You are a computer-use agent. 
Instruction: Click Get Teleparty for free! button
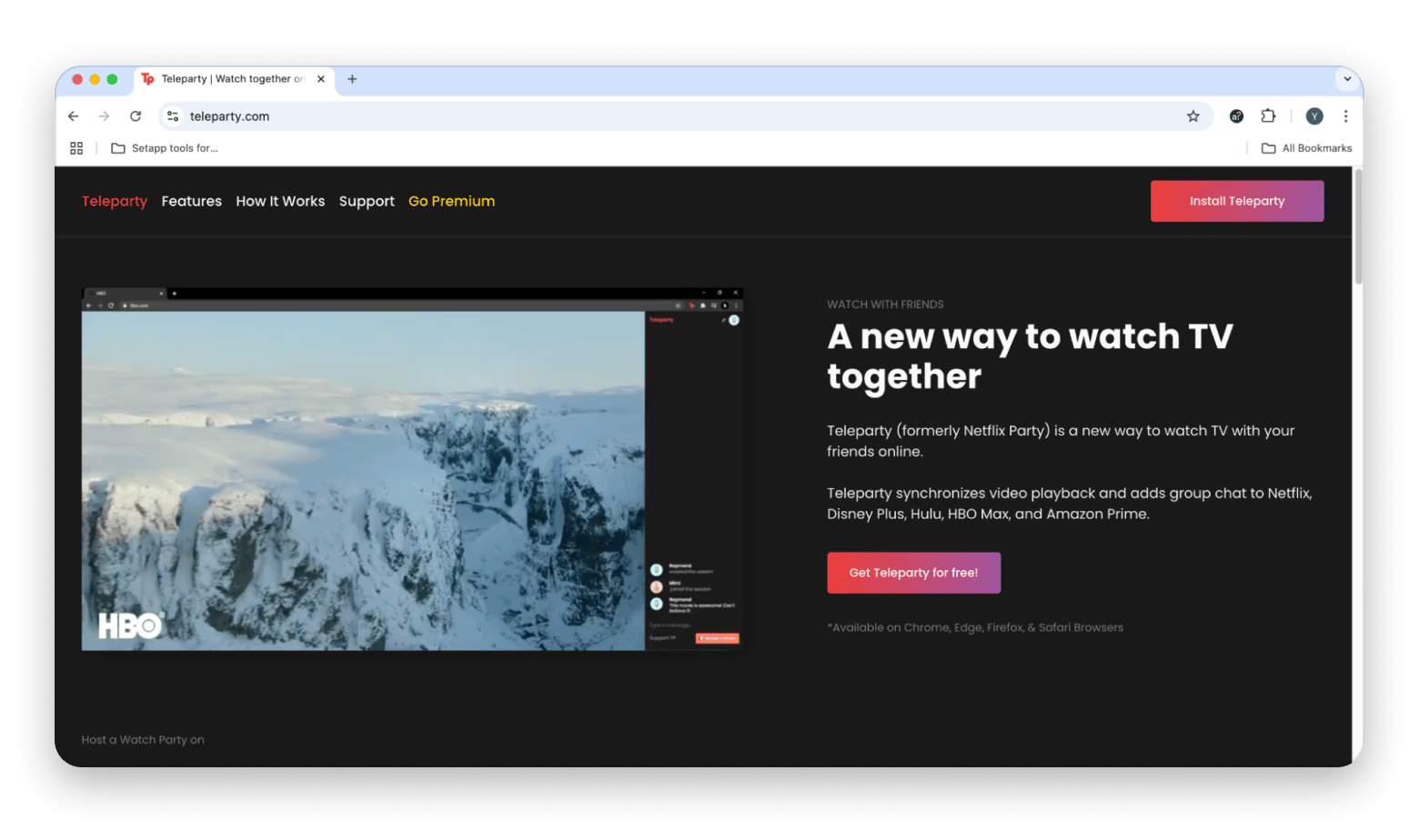913,573
